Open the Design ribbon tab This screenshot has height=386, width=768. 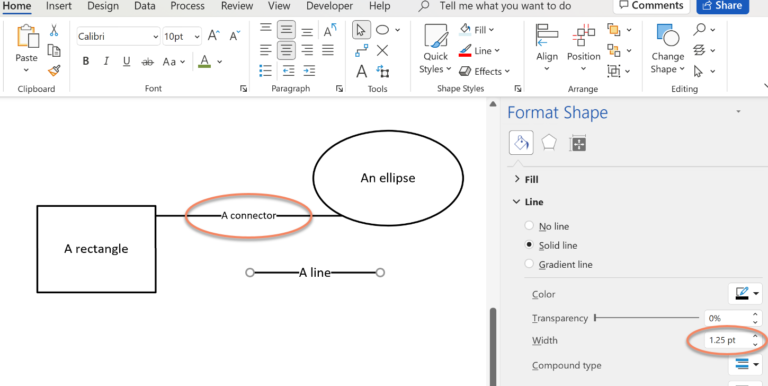(x=103, y=6)
